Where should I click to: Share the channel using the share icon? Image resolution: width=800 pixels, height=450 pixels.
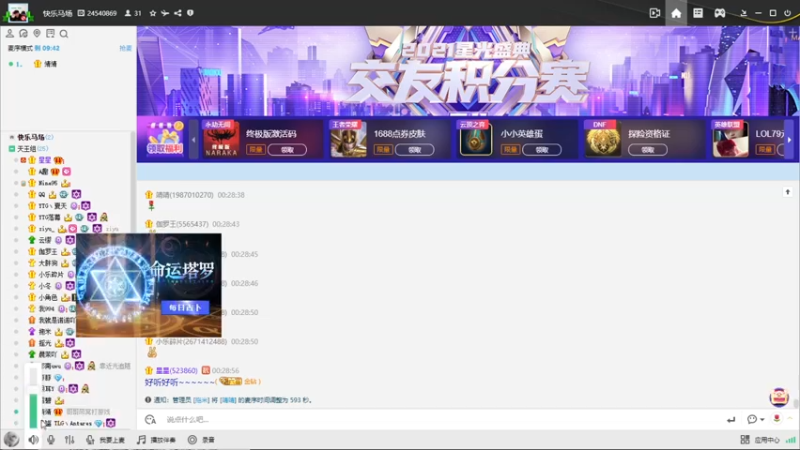click(x=178, y=13)
